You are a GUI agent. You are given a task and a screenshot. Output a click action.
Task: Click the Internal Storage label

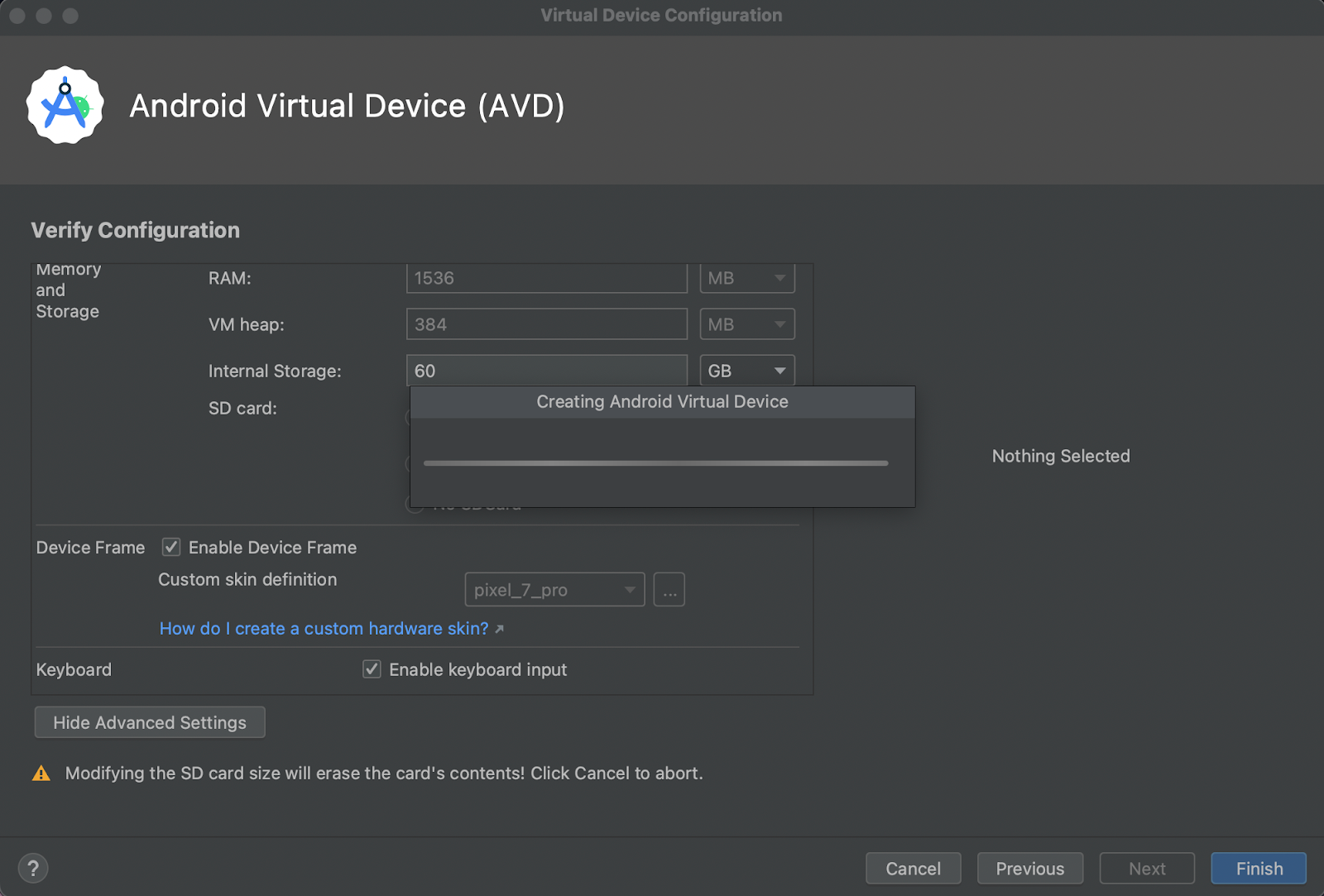tap(275, 371)
